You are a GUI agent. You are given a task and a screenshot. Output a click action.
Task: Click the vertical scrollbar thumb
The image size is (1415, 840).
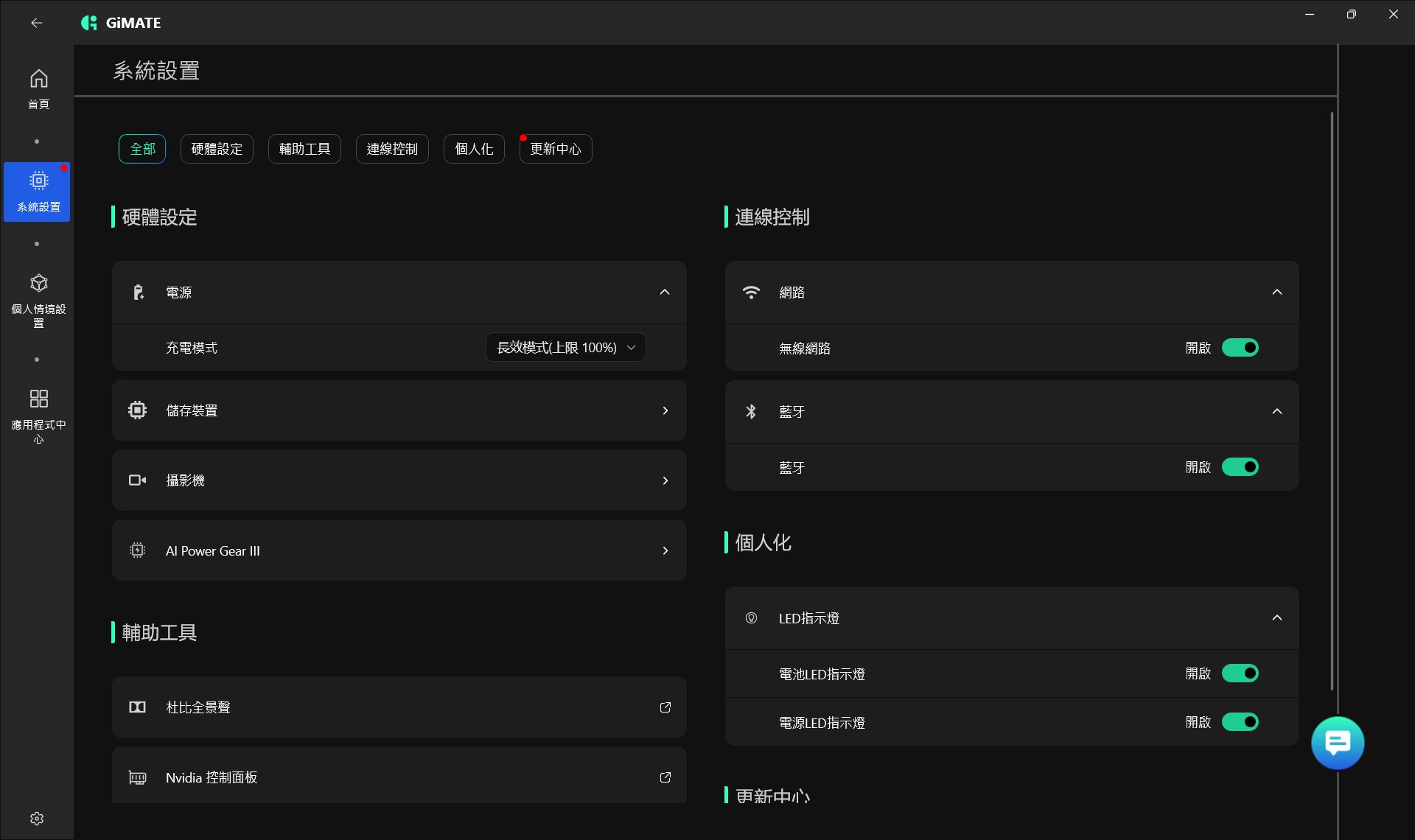[x=1332, y=402]
